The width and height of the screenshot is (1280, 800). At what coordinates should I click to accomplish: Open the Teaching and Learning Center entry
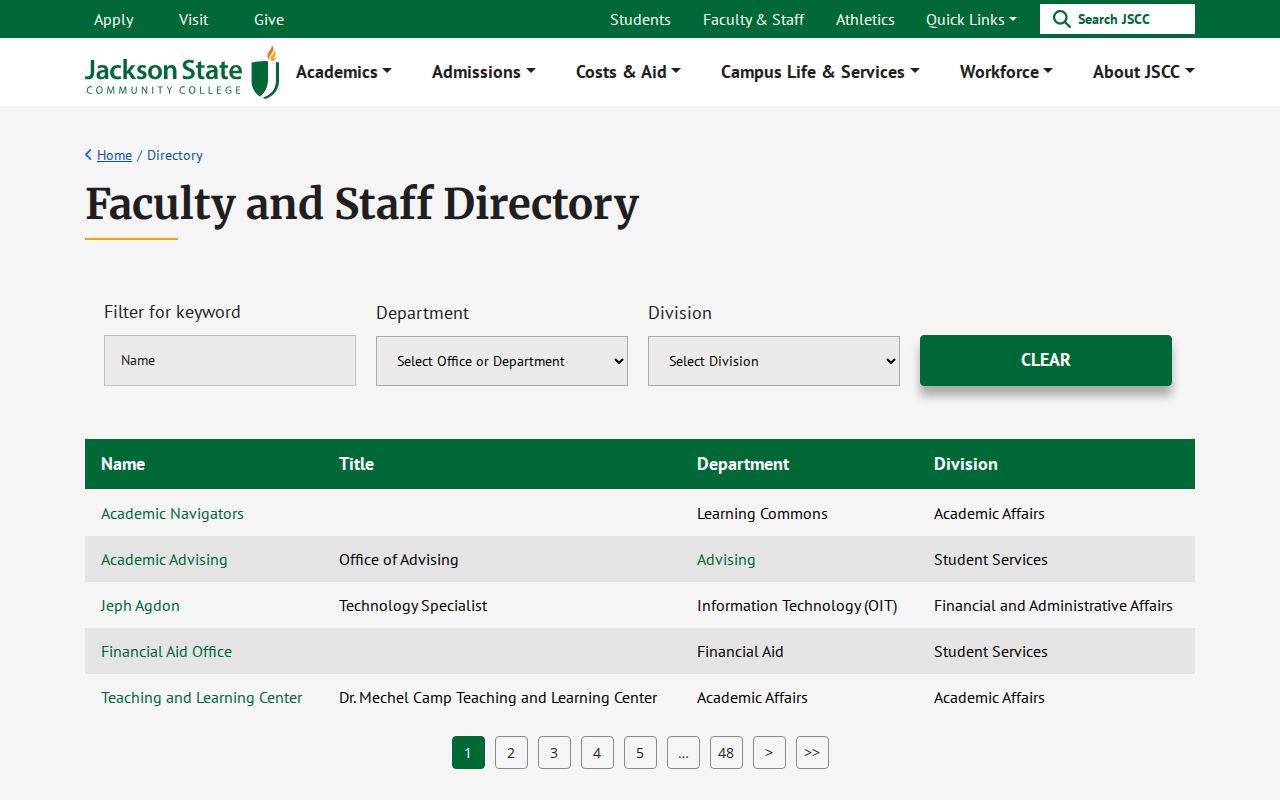click(x=201, y=697)
